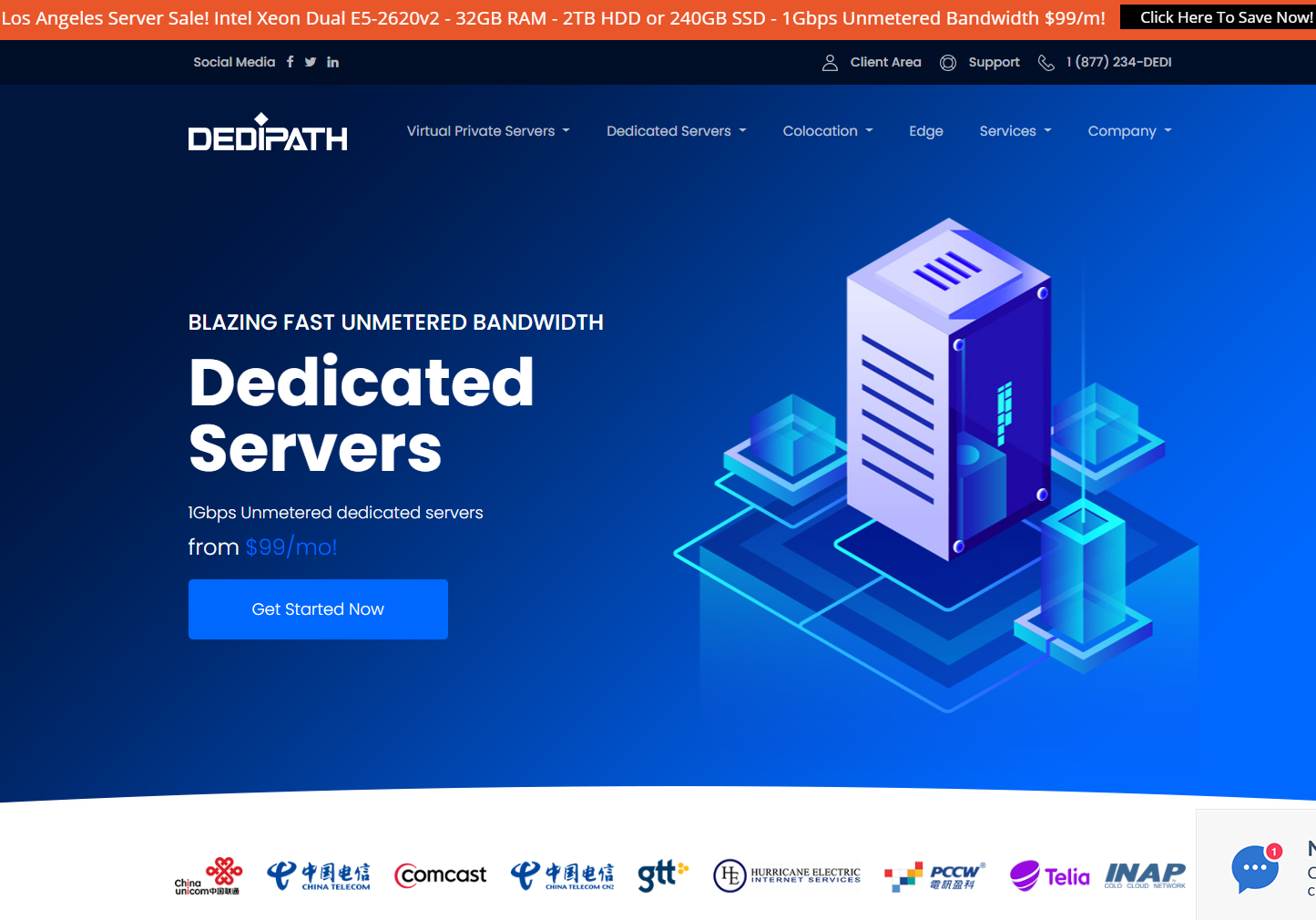Click the Get Started Now button
The image size is (1316, 920).
point(318,609)
